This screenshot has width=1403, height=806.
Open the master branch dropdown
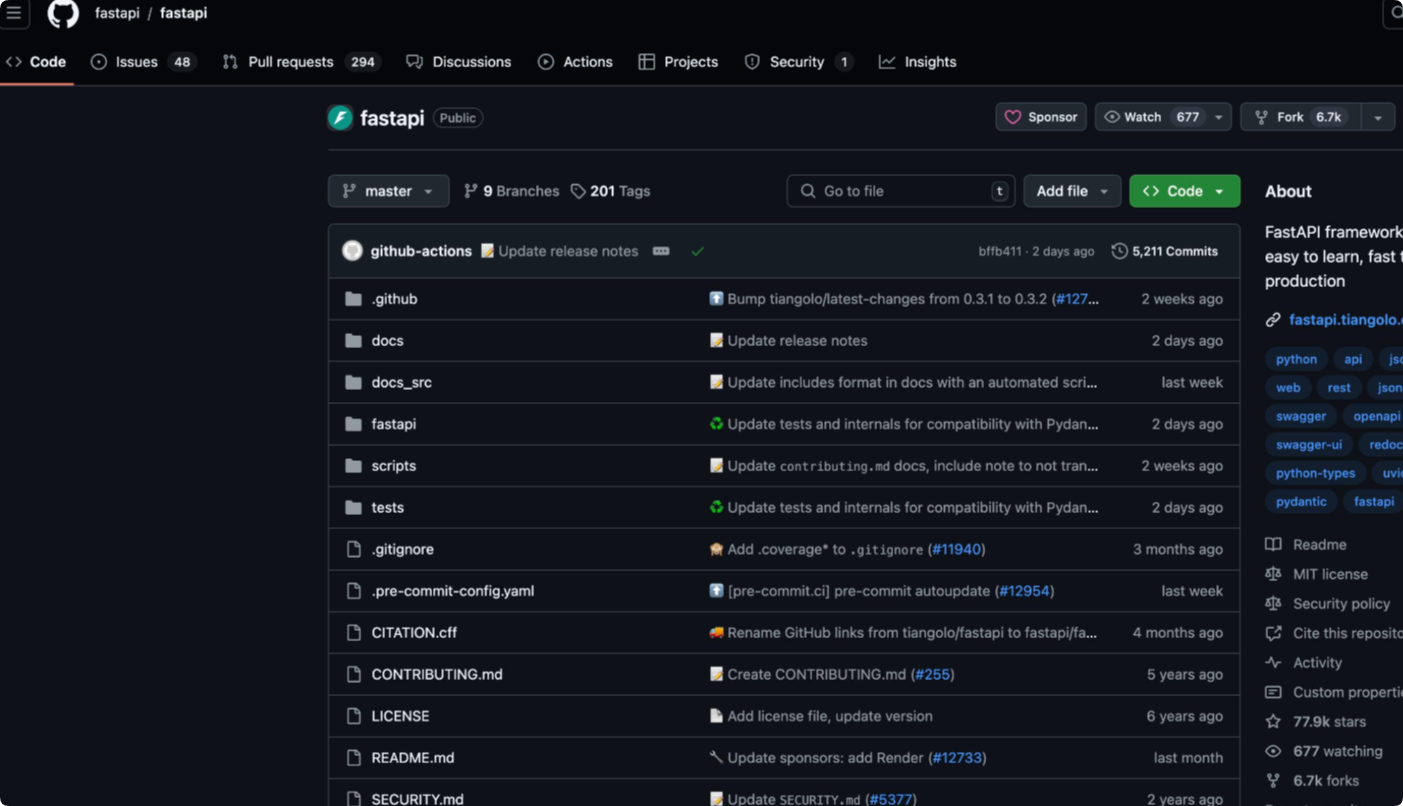[388, 191]
